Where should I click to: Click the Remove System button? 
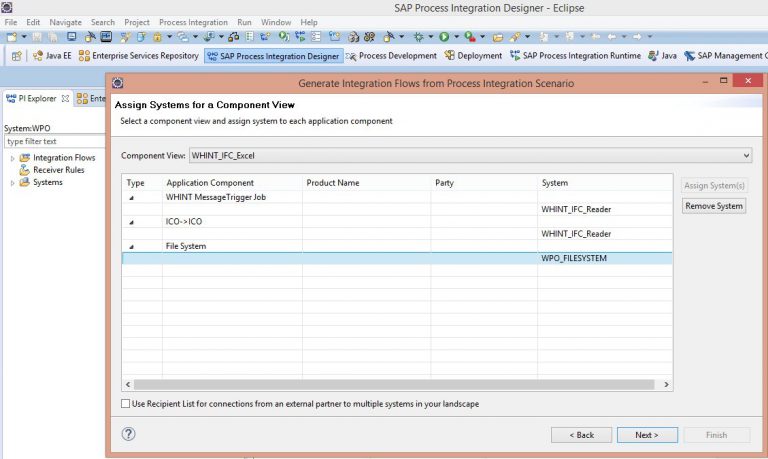pyautogui.click(x=714, y=206)
